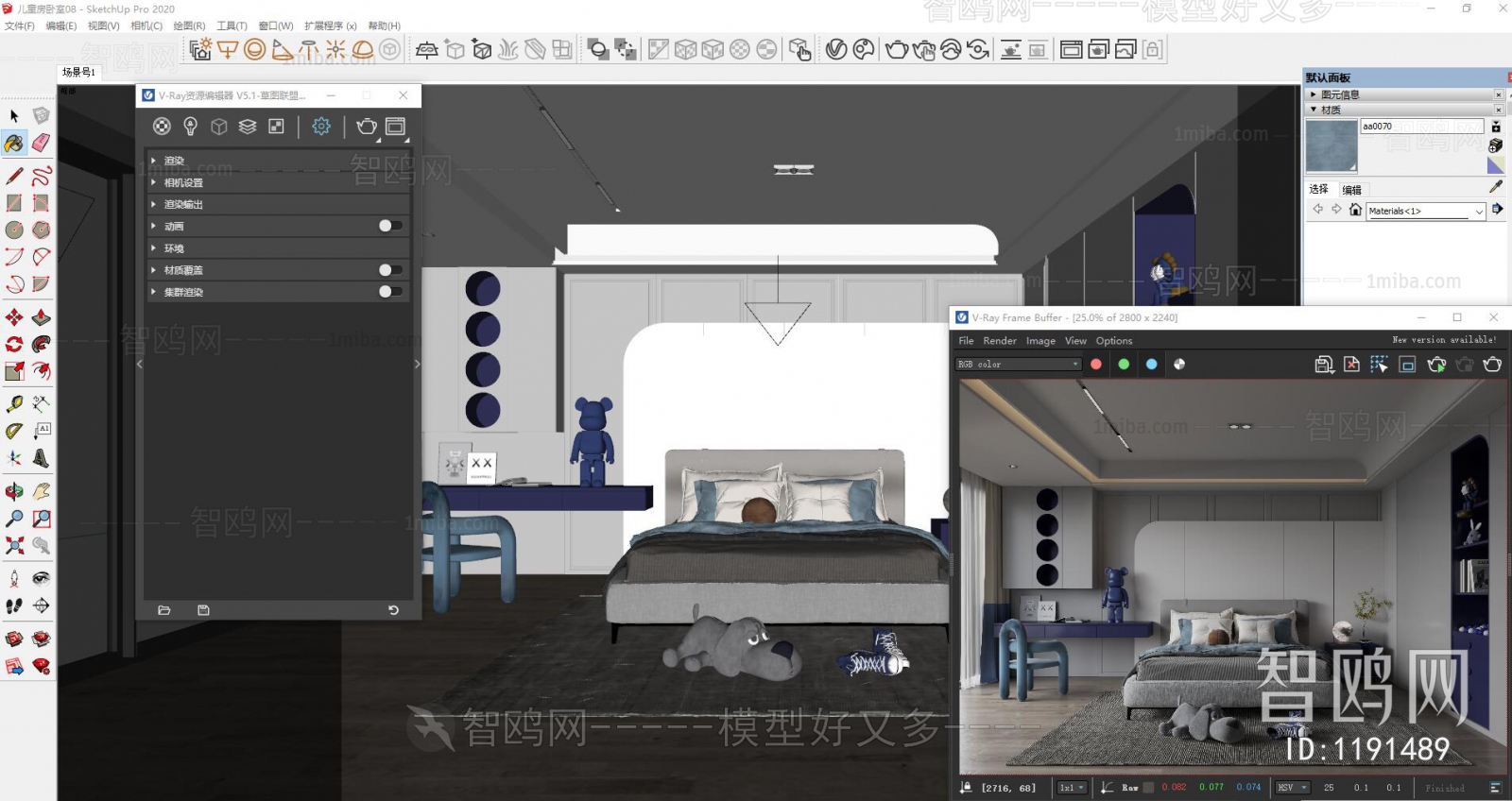Start interactive render in Frame Buffer

click(x=1436, y=365)
